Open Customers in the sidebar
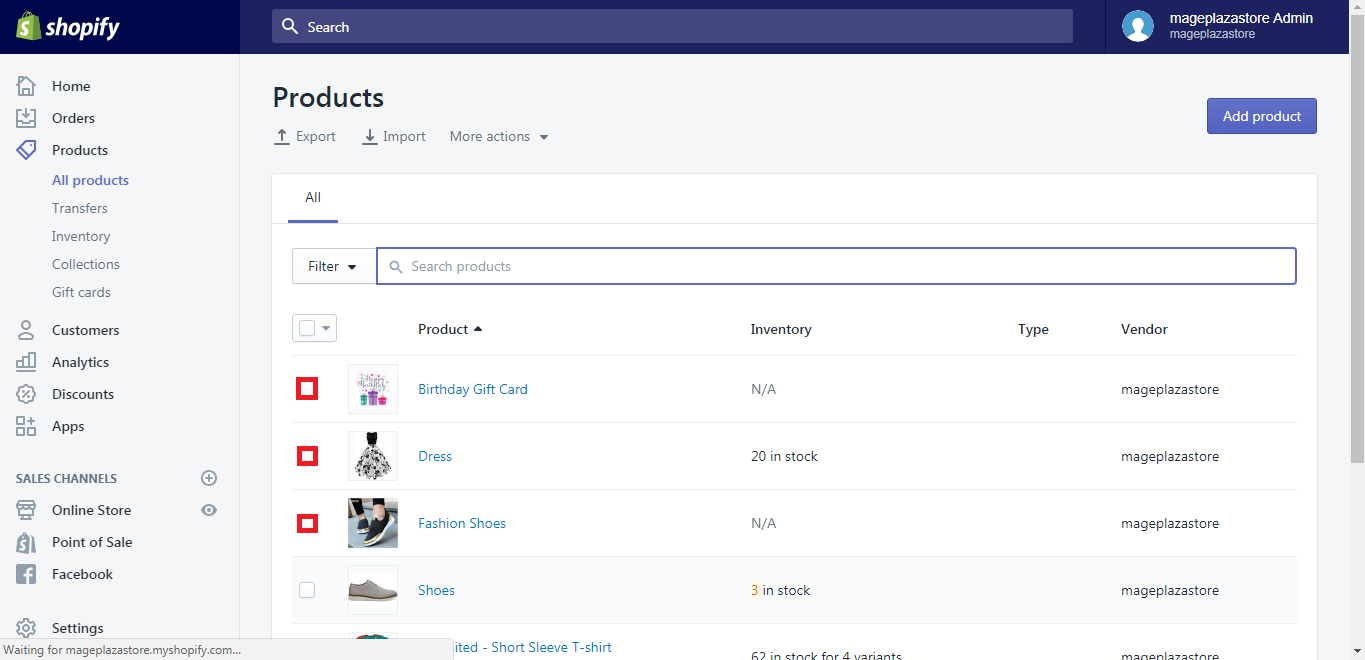The width and height of the screenshot is (1365, 660). pos(85,330)
